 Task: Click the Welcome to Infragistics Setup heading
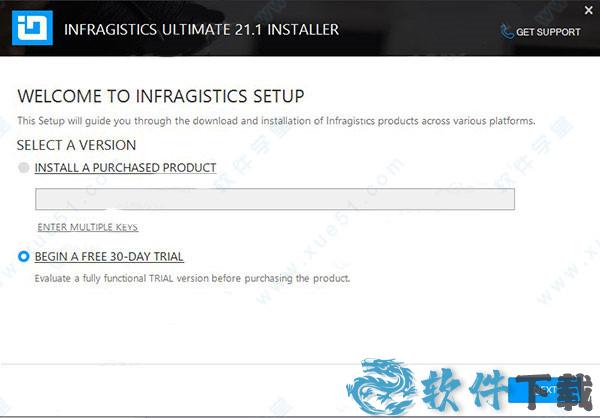coord(161,96)
